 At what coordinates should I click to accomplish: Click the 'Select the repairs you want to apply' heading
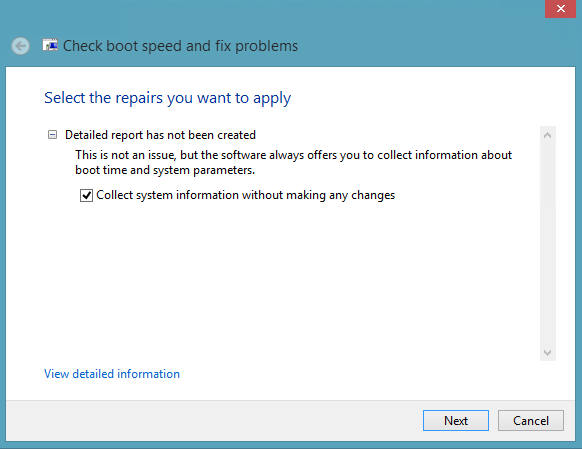[x=167, y=98]
